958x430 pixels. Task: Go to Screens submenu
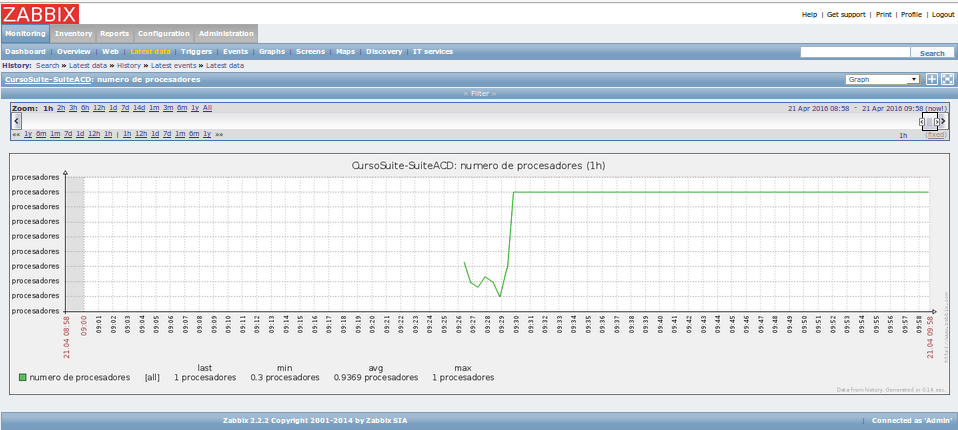[x=310, y=52]
